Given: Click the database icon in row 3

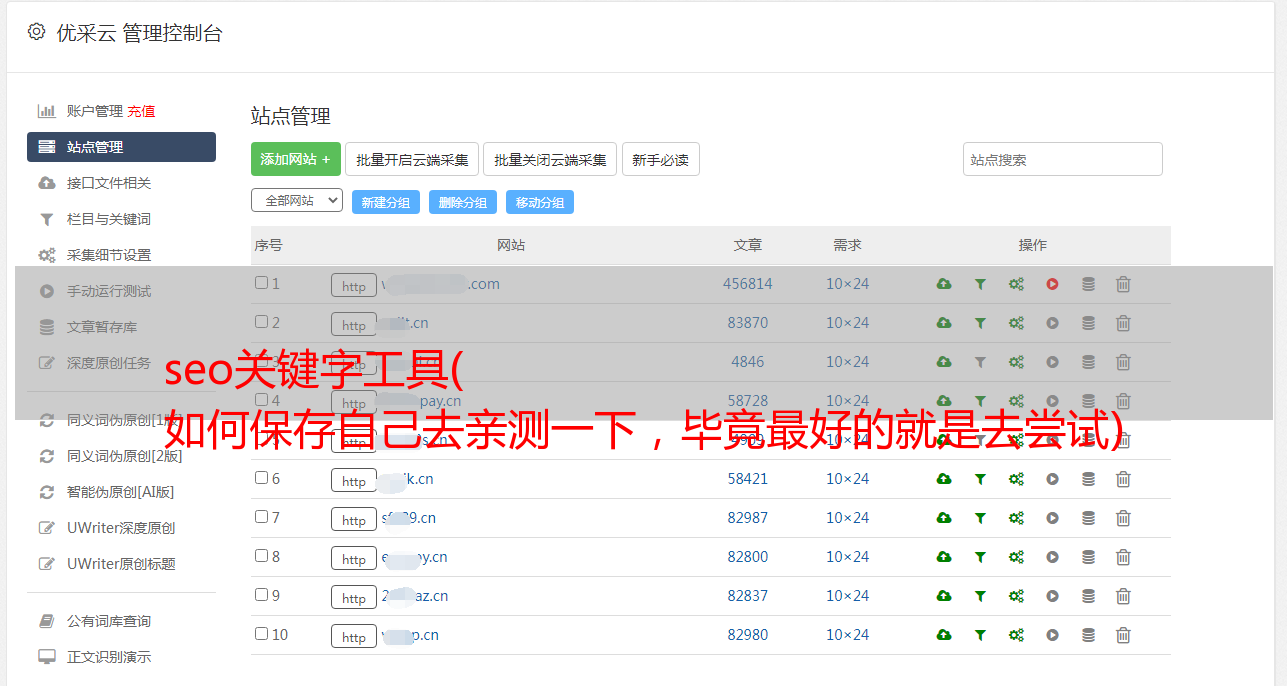Looking at the screenshot, I should (1088, 362).
